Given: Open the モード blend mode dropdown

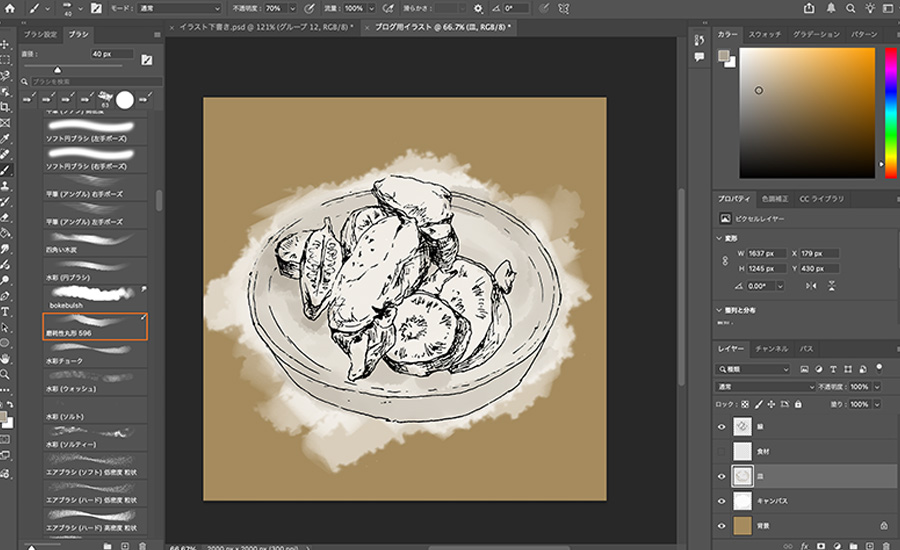Looking at the screenshot, I should (180, 8).
